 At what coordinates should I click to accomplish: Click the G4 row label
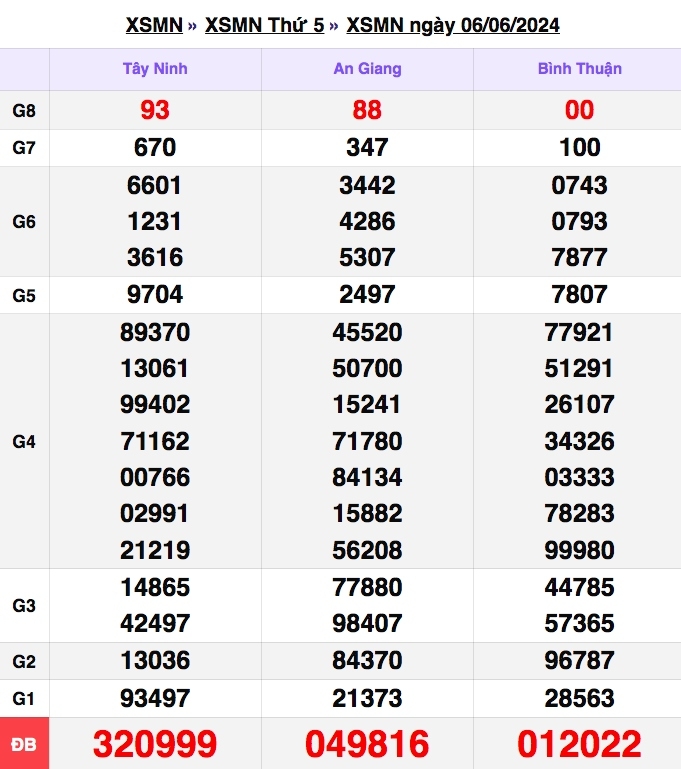click(24, 441)
